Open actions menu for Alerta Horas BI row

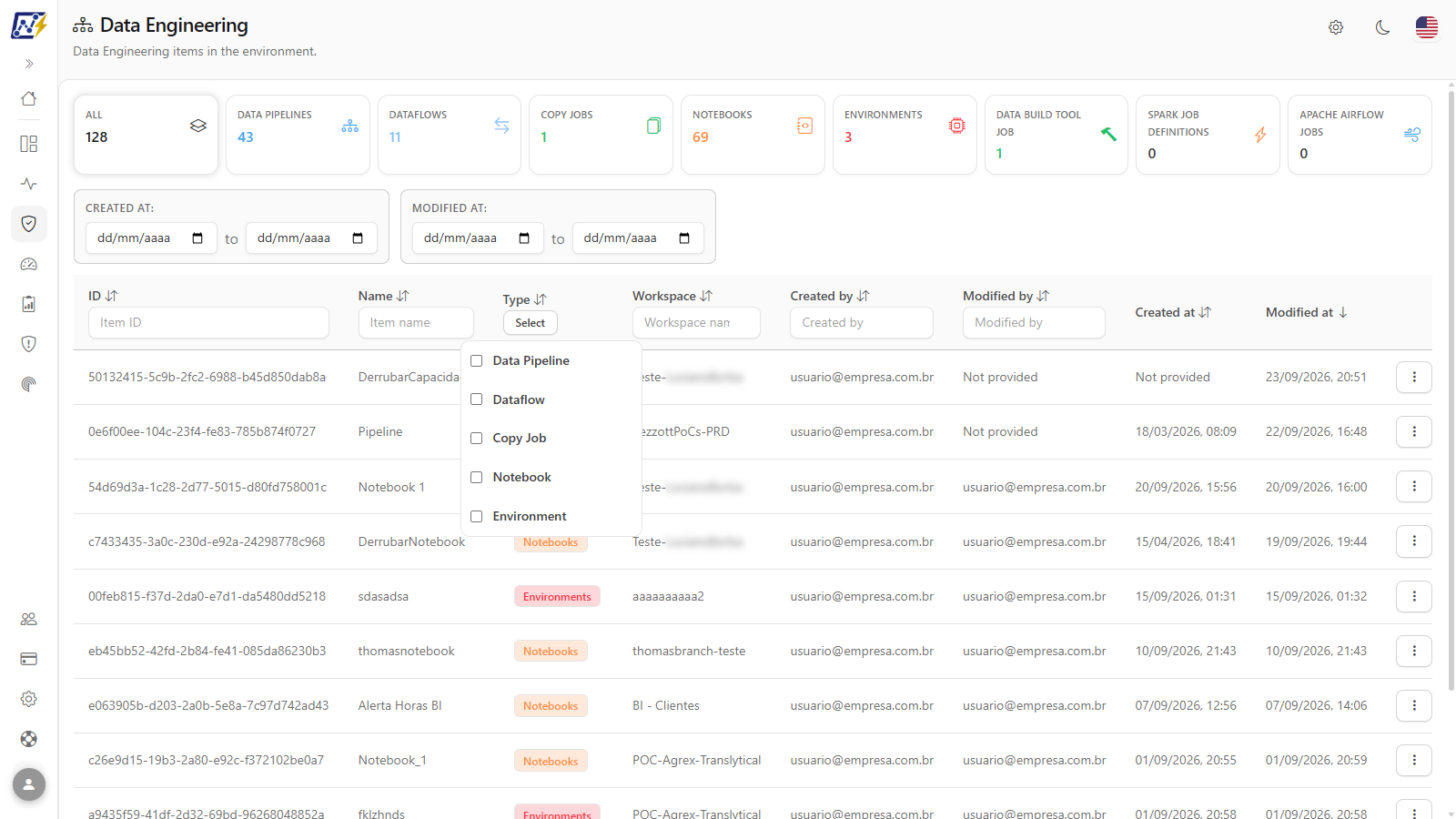(1414, 705)
